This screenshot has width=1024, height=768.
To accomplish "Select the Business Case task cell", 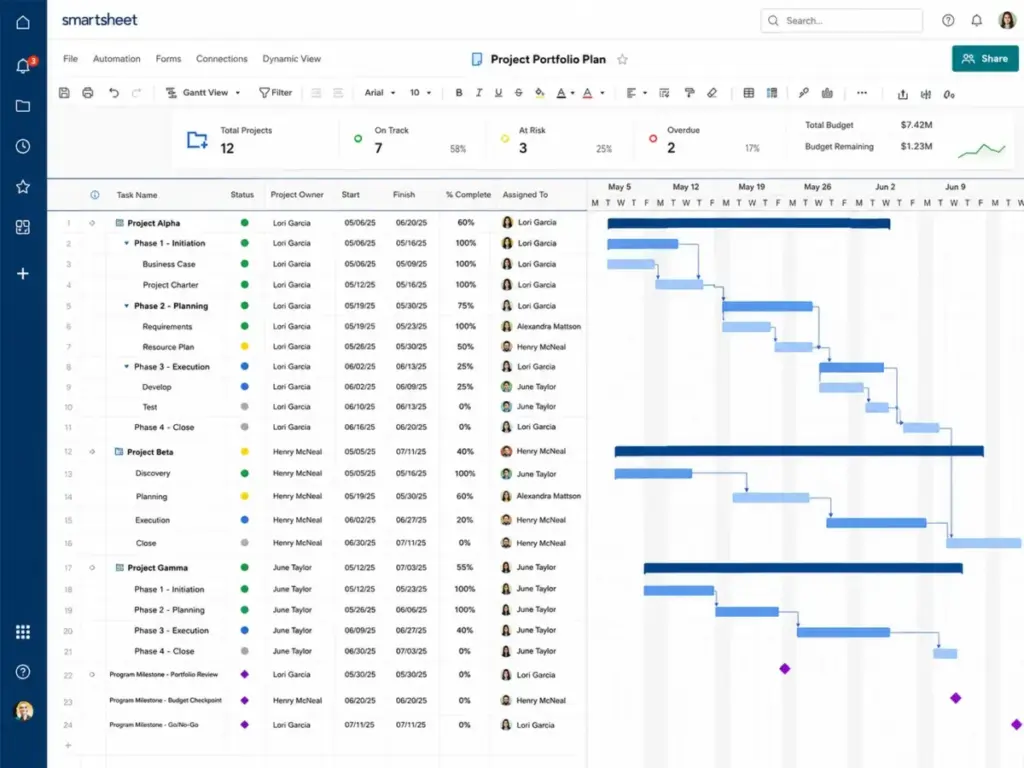I will [168, 264].
